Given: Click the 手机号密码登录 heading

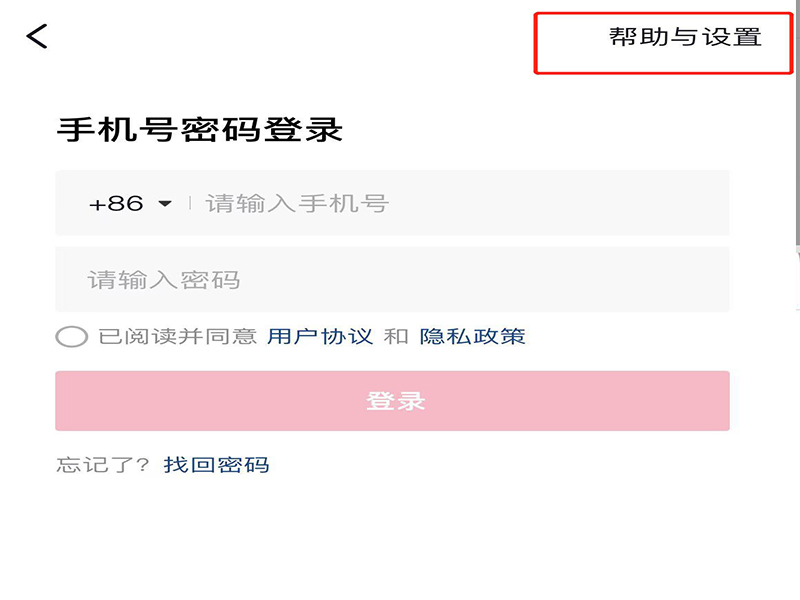Looking at the screenshot, I should tap(200, 130).
